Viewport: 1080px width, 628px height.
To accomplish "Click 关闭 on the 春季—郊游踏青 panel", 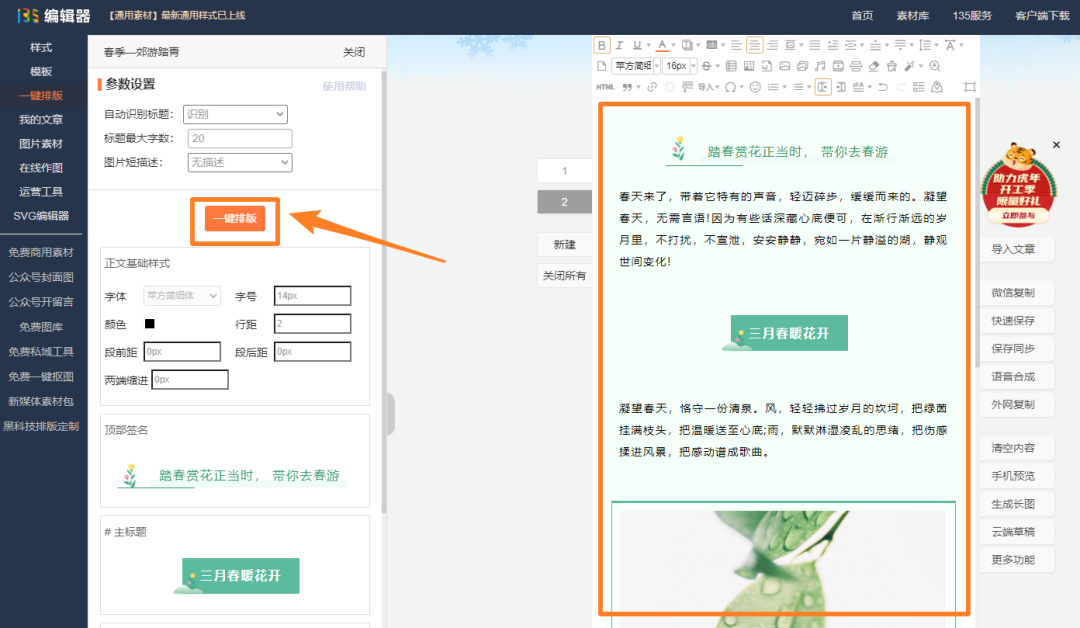I will [x=354, y=52].
